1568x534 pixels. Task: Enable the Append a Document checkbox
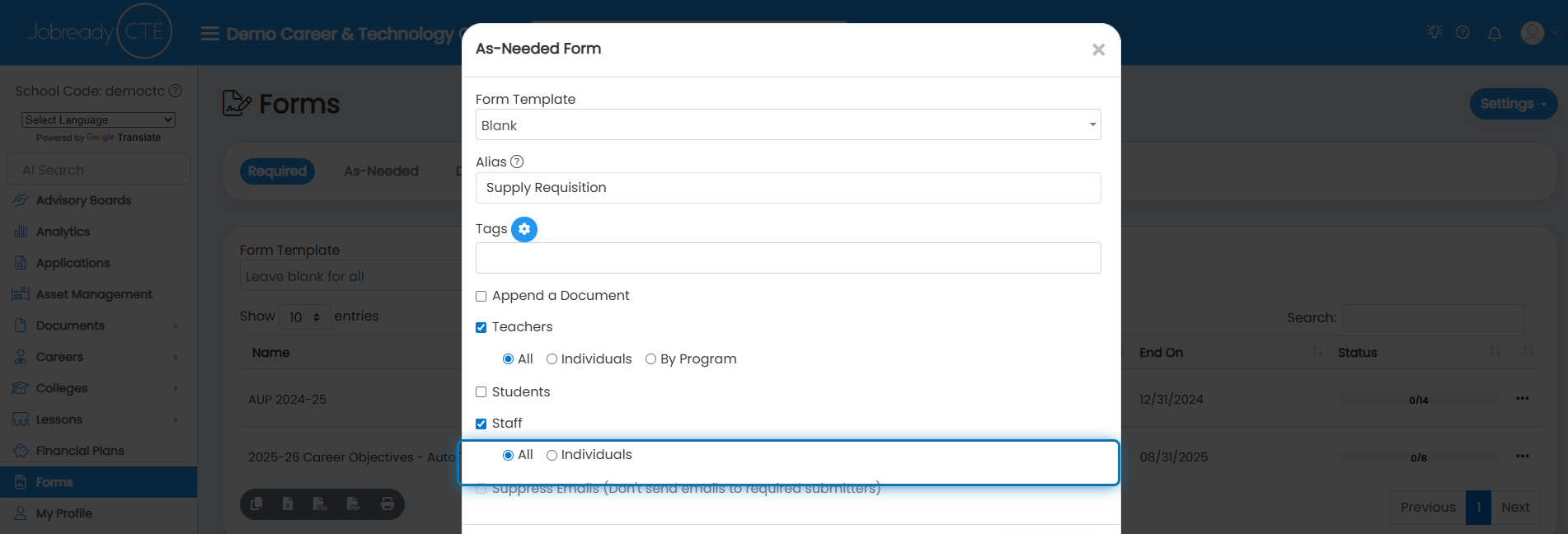[481, 296]
